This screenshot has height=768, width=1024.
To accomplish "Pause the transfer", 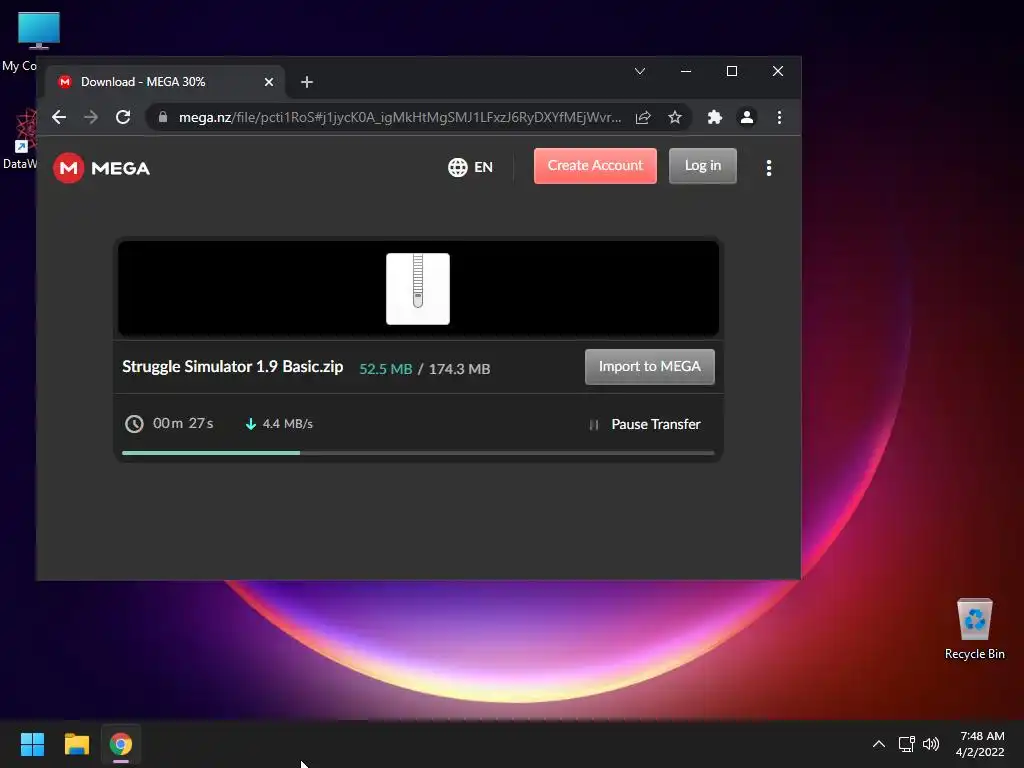I will click(645, 424).
